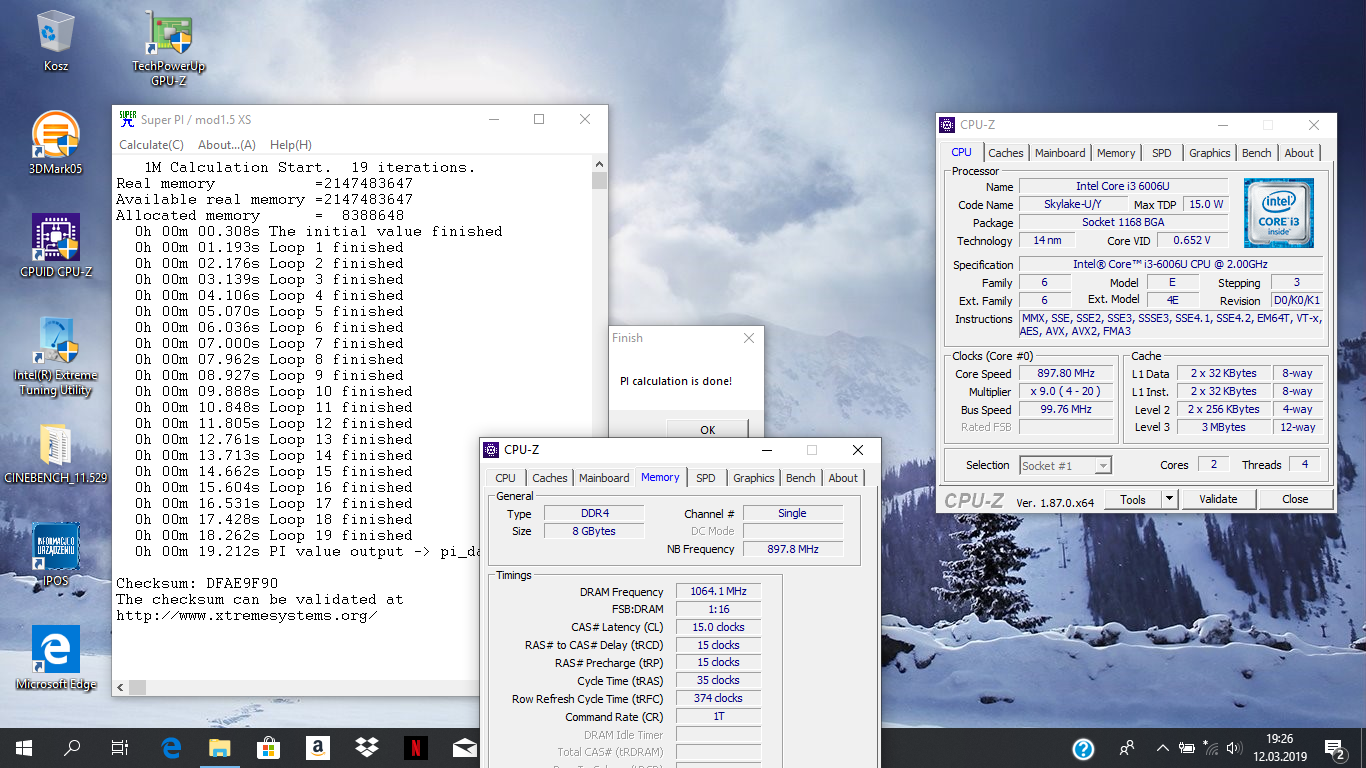Click the Validate button in CPU-Z
The height and width of the screenshot is (768, 1366).
[1218, 499]
